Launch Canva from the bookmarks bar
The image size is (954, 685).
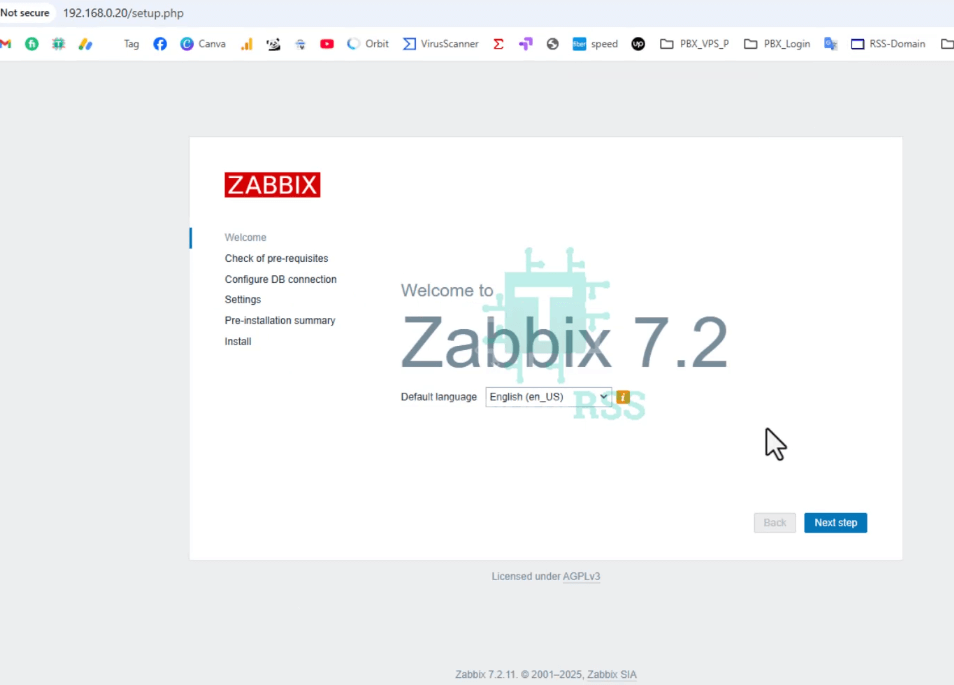point(203,43)
